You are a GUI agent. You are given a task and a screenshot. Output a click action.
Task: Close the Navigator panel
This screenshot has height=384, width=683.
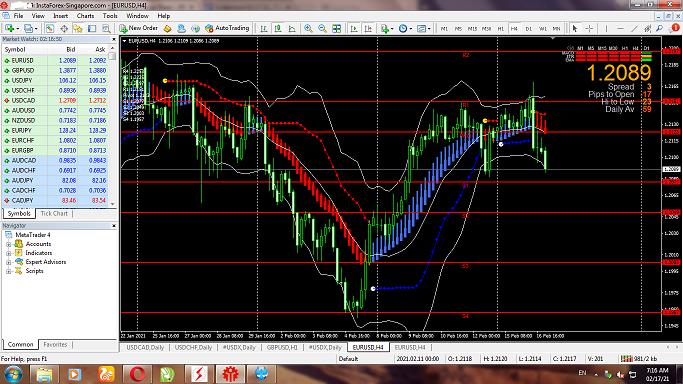coord(114,226)
